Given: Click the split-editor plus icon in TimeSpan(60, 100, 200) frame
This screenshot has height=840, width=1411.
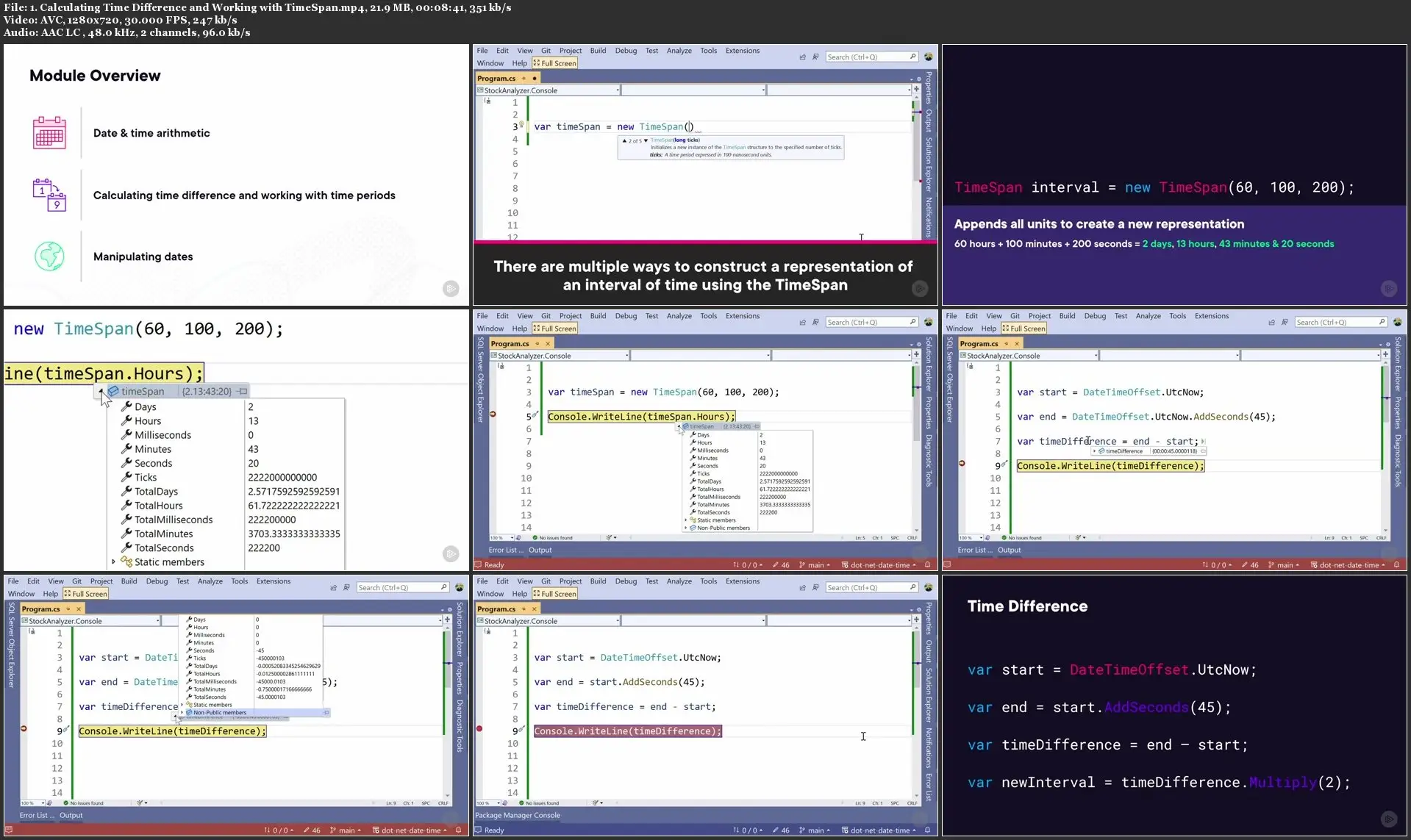Looking at the screenshot, I should point(916,355).
